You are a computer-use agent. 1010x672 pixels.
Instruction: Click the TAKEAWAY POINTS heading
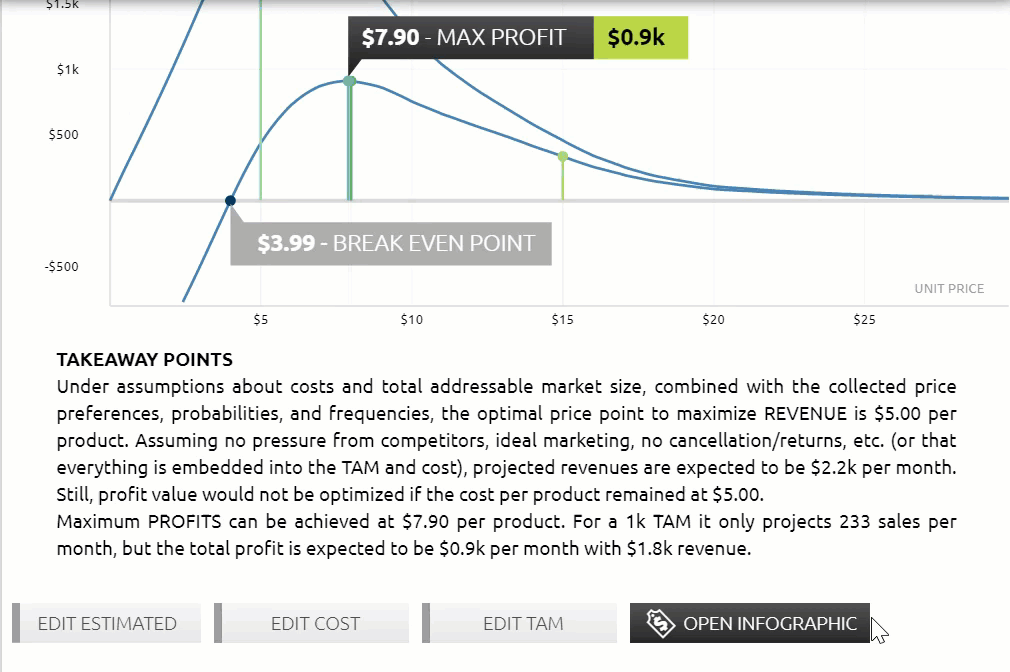pos(144,360)
